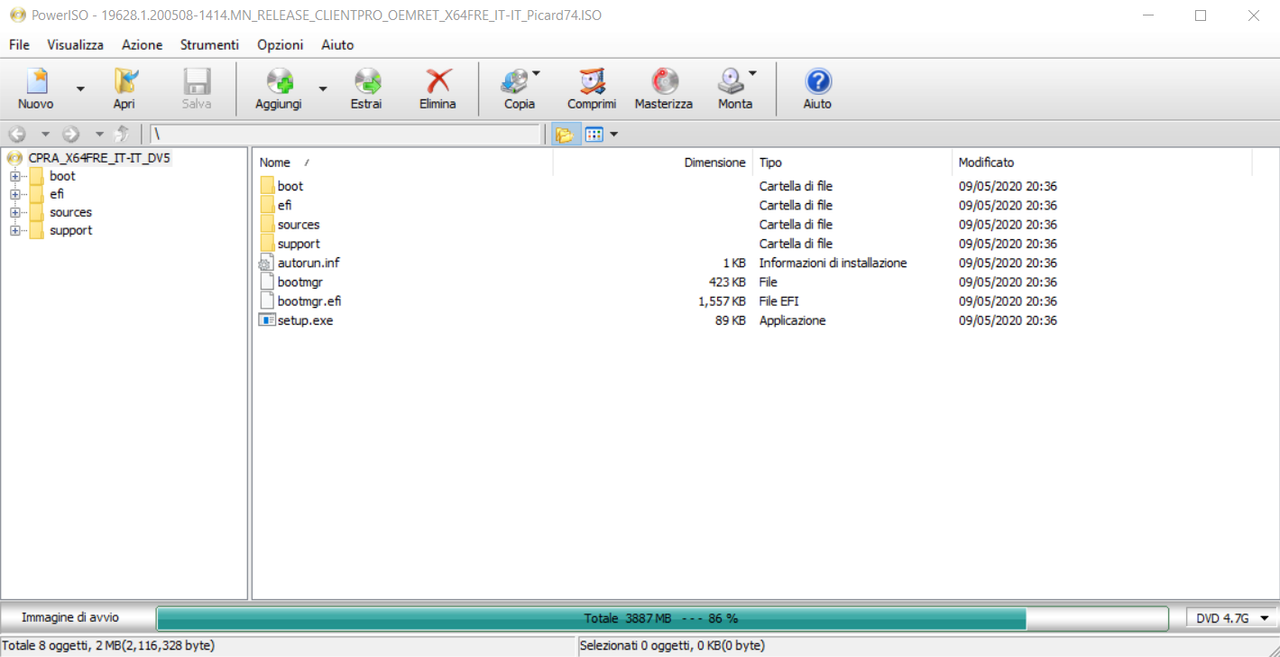Image resolution: width=1280 pixels, height=657 pixels.
Task: Toggle the folder tree view icon
Action: 564,134
